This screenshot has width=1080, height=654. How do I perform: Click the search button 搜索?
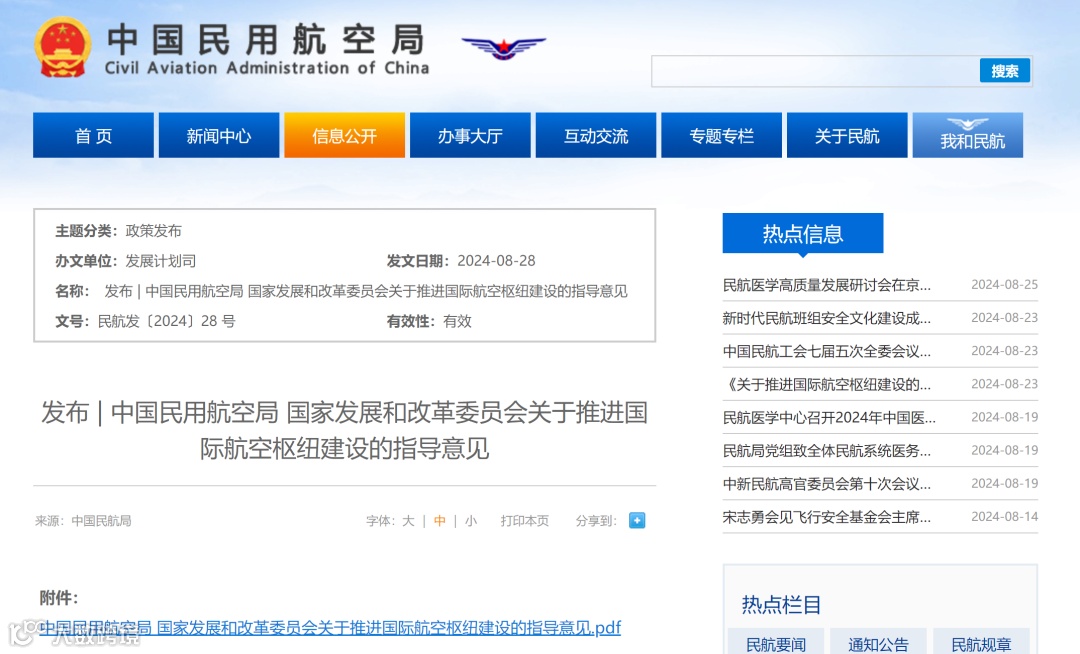click(1004, 71)
